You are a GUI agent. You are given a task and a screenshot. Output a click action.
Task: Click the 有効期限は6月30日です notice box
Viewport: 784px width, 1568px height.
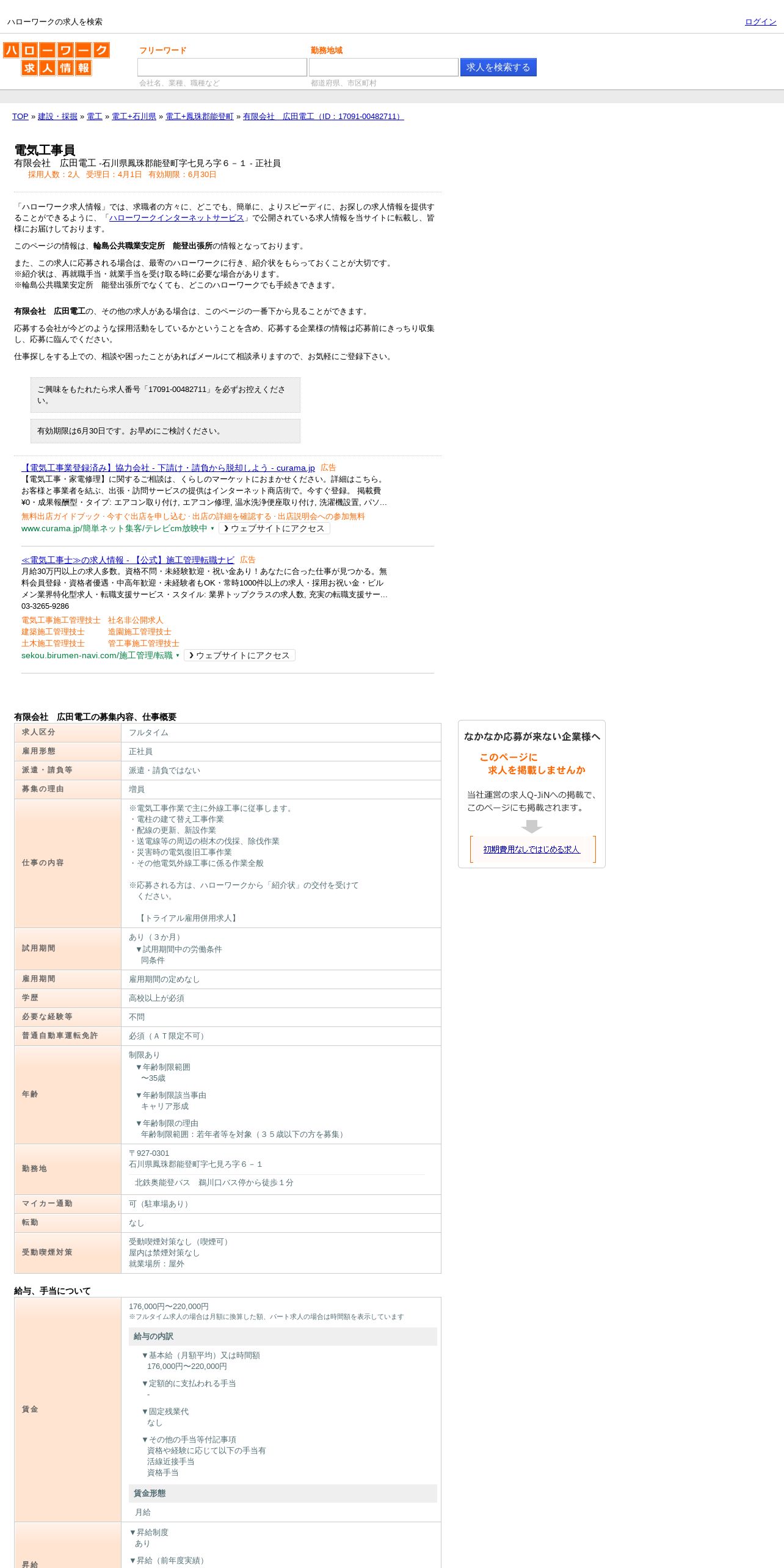(165, 431)
